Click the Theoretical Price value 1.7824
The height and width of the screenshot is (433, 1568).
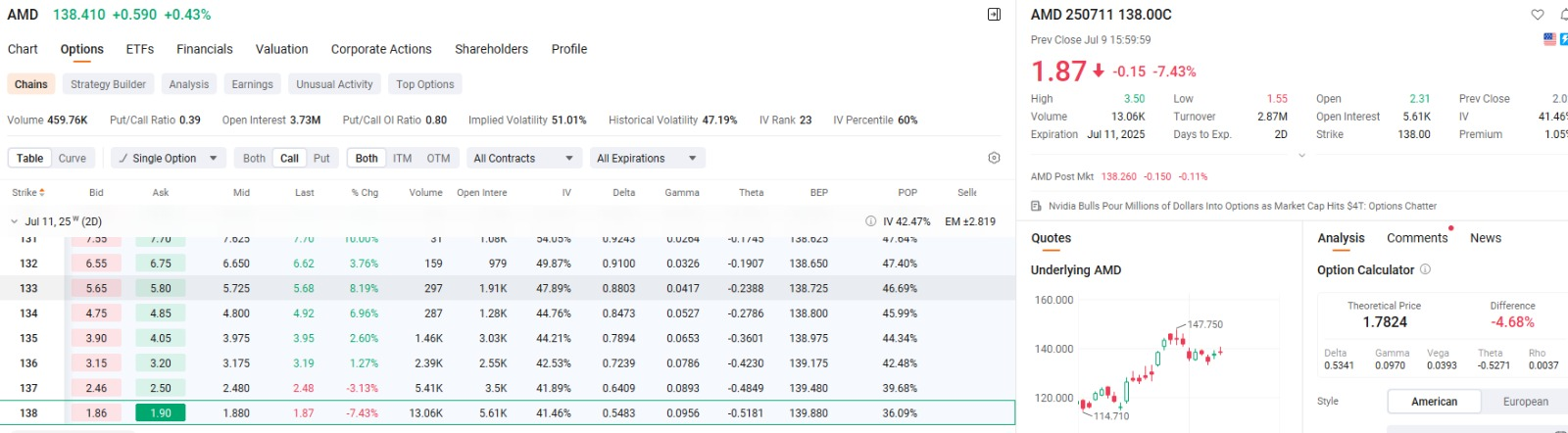point(1385,322)
